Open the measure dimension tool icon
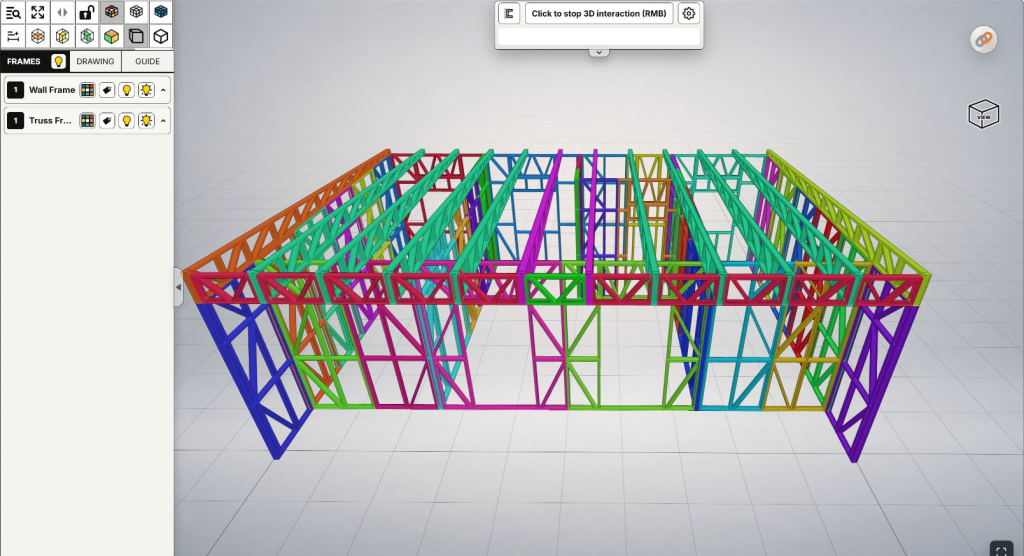This screenshot has height=556, width=1024. 13,36
